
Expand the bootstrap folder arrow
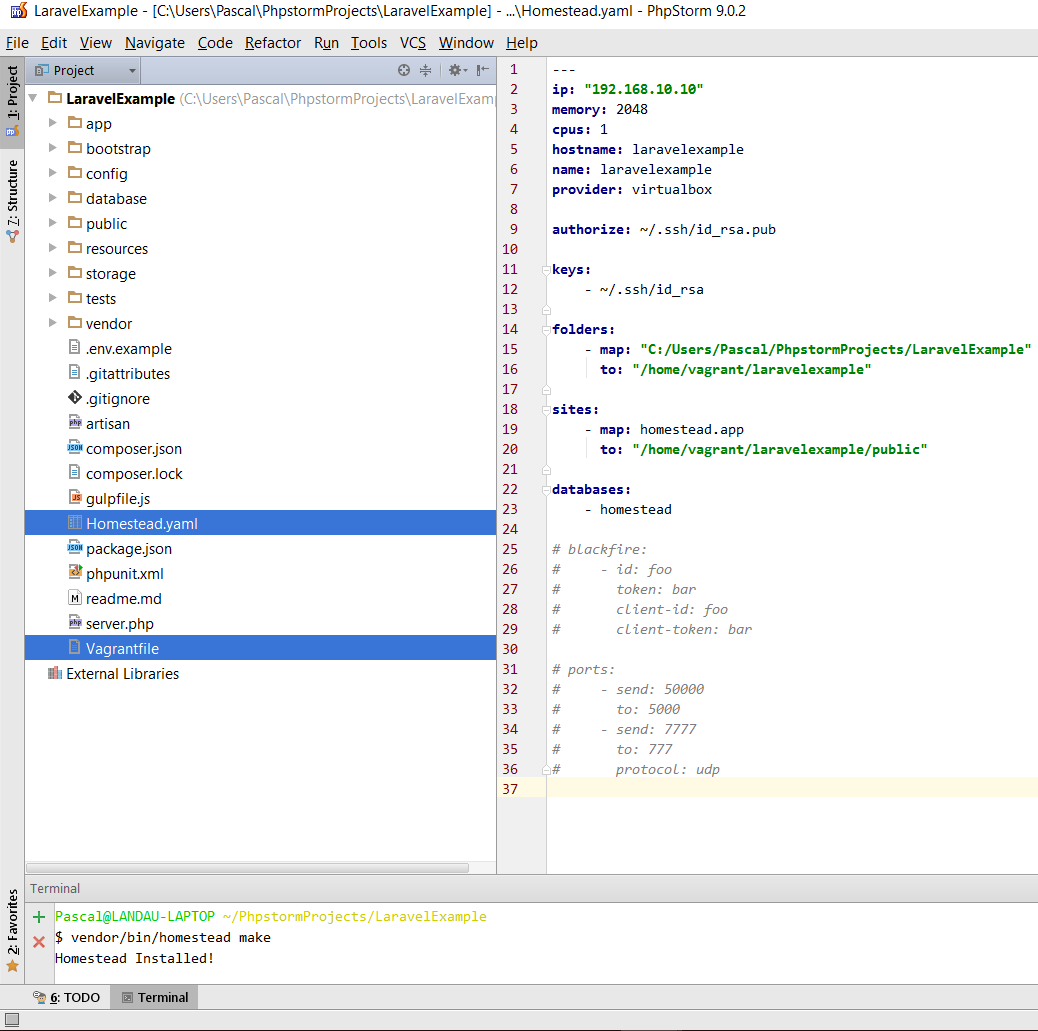tap(52, 148)
